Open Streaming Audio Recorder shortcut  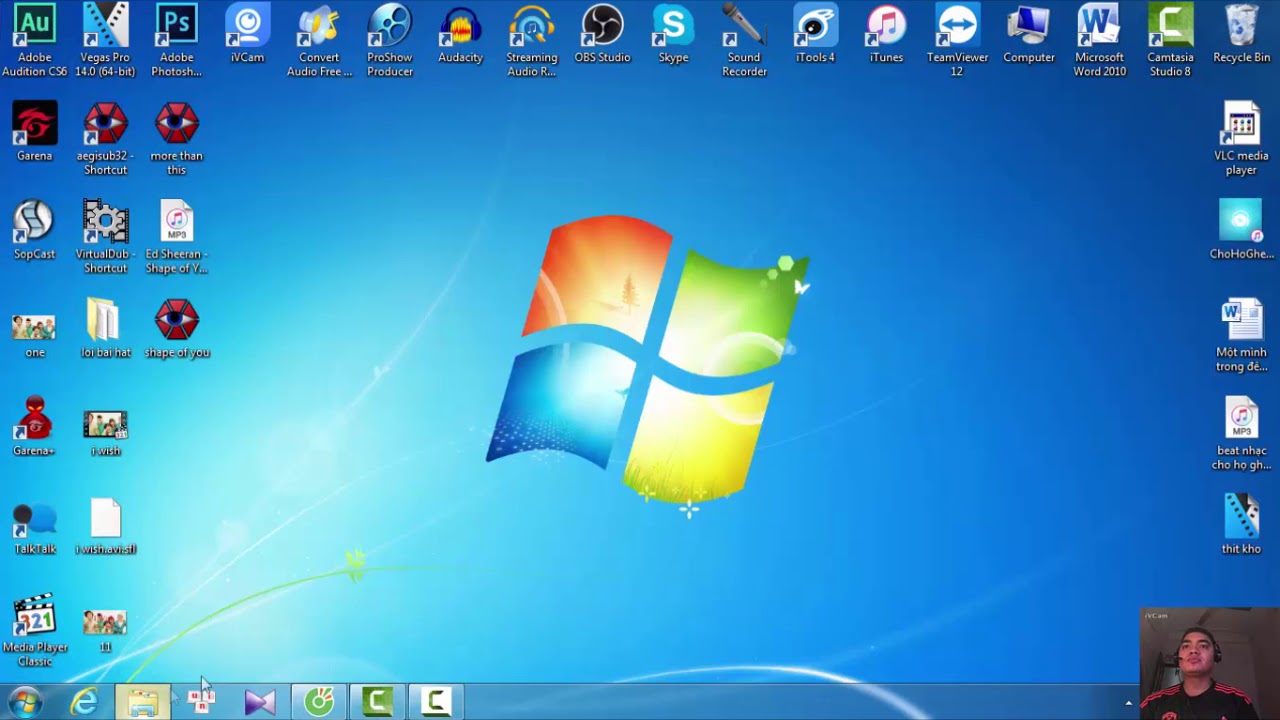pyautogui.click(x=531, y=40)
